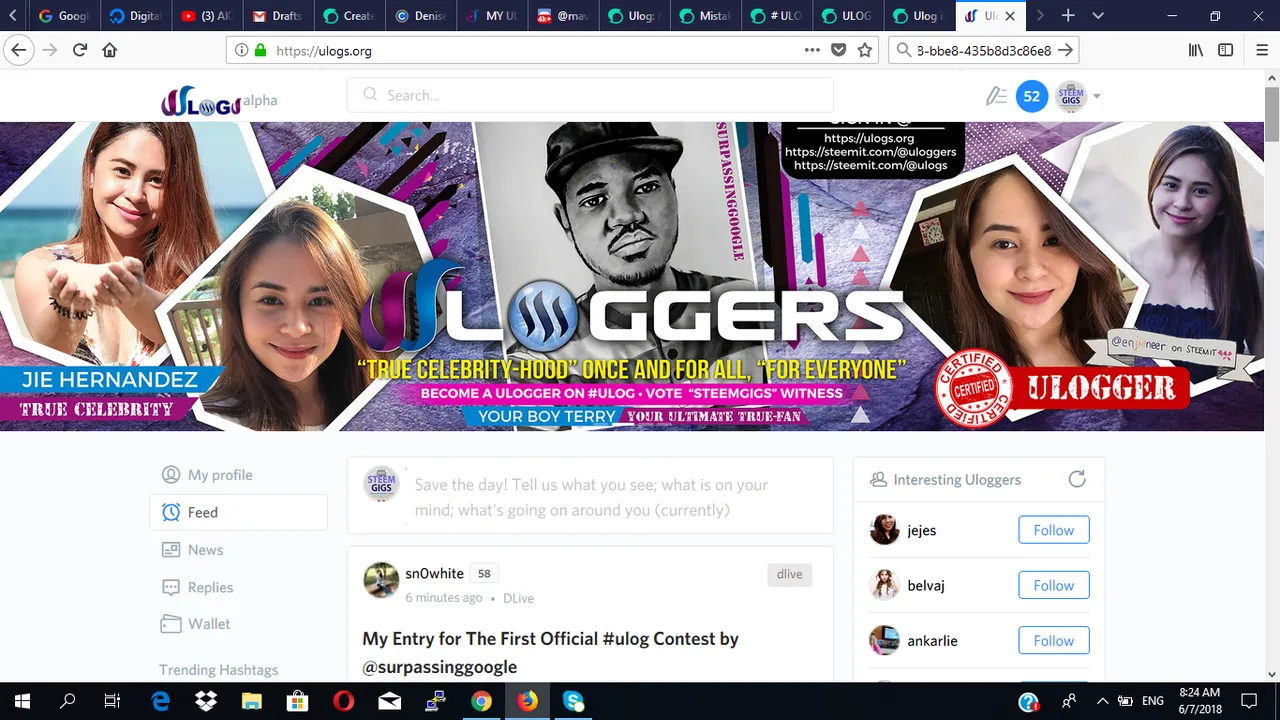This screenshot has height=720, width=1280.
Task: Click the 'Save the day' post composer box
Action: click(x=590, y=497)
